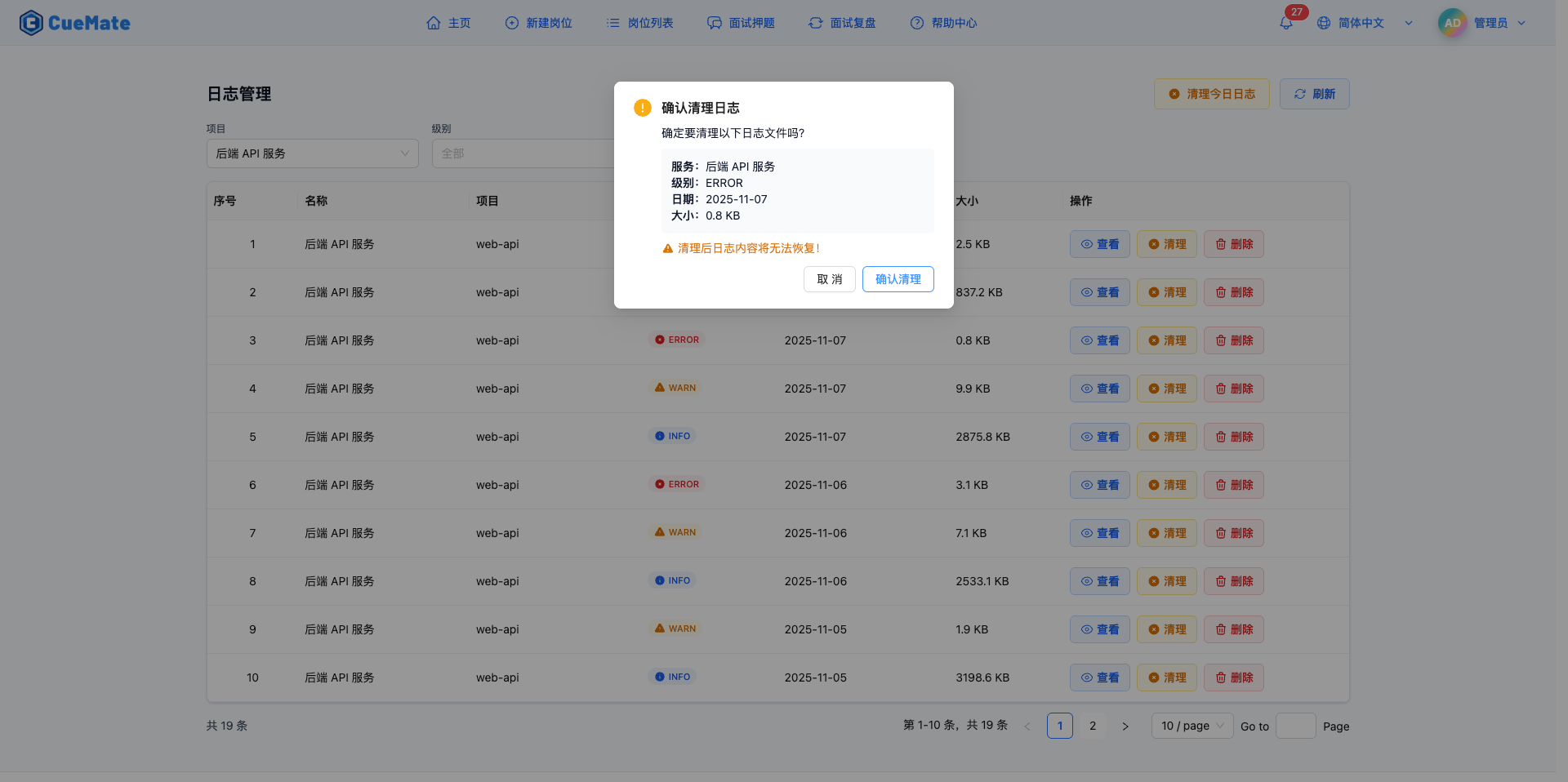Viewport: 1568px width, 782px height.
Task: Click the Go to page input field
Action: [1295, 726]
